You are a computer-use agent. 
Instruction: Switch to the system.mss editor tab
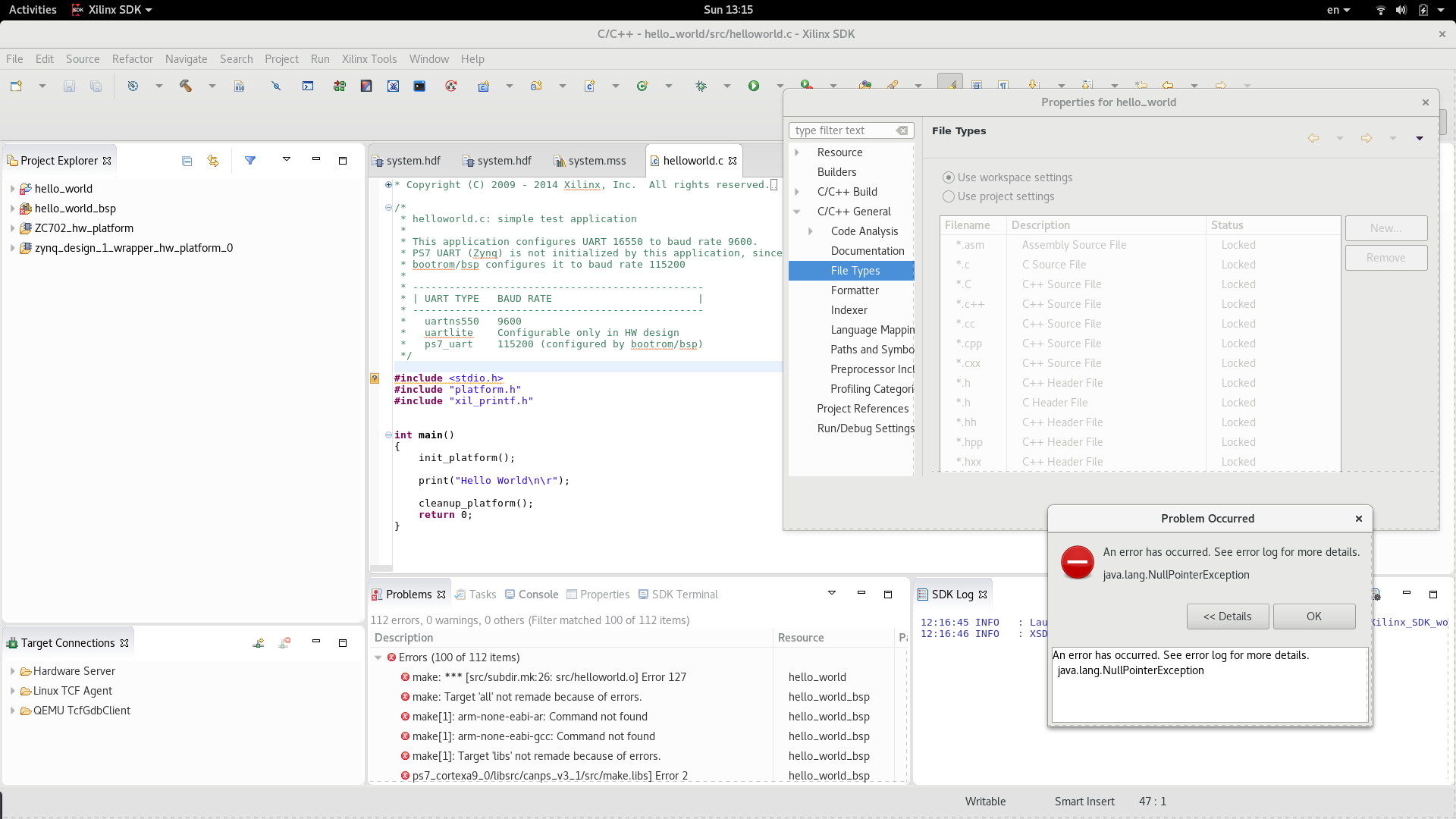[x=596, y=161]
